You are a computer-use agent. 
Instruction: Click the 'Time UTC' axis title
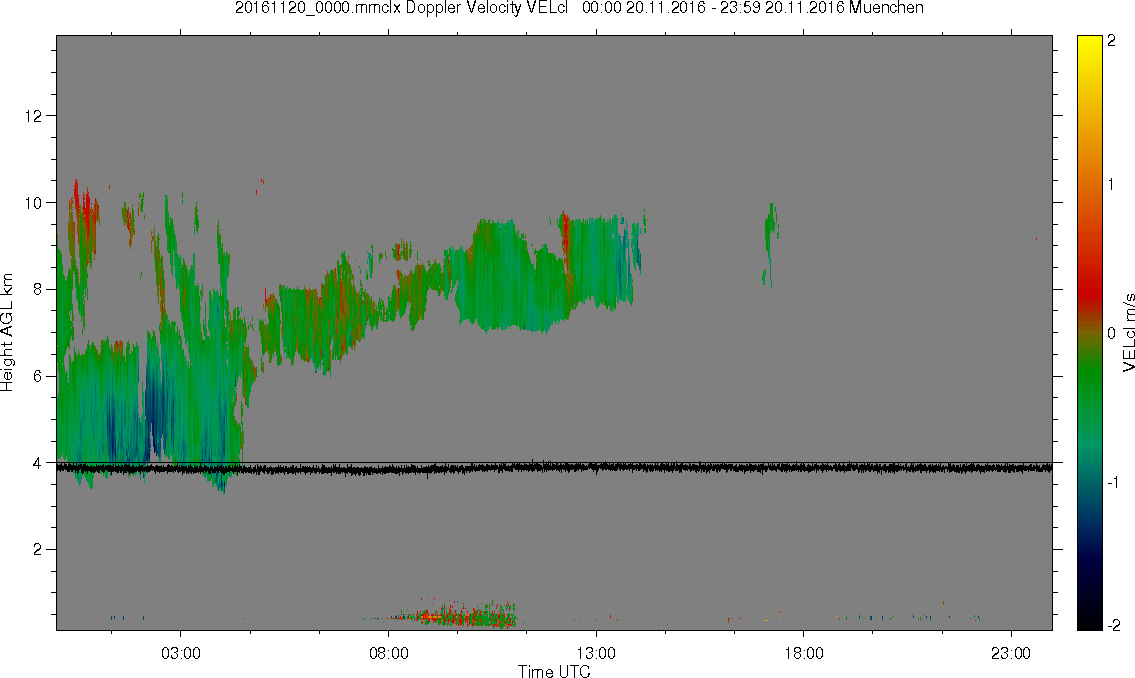pyautogui.click(x=554, y=671)
